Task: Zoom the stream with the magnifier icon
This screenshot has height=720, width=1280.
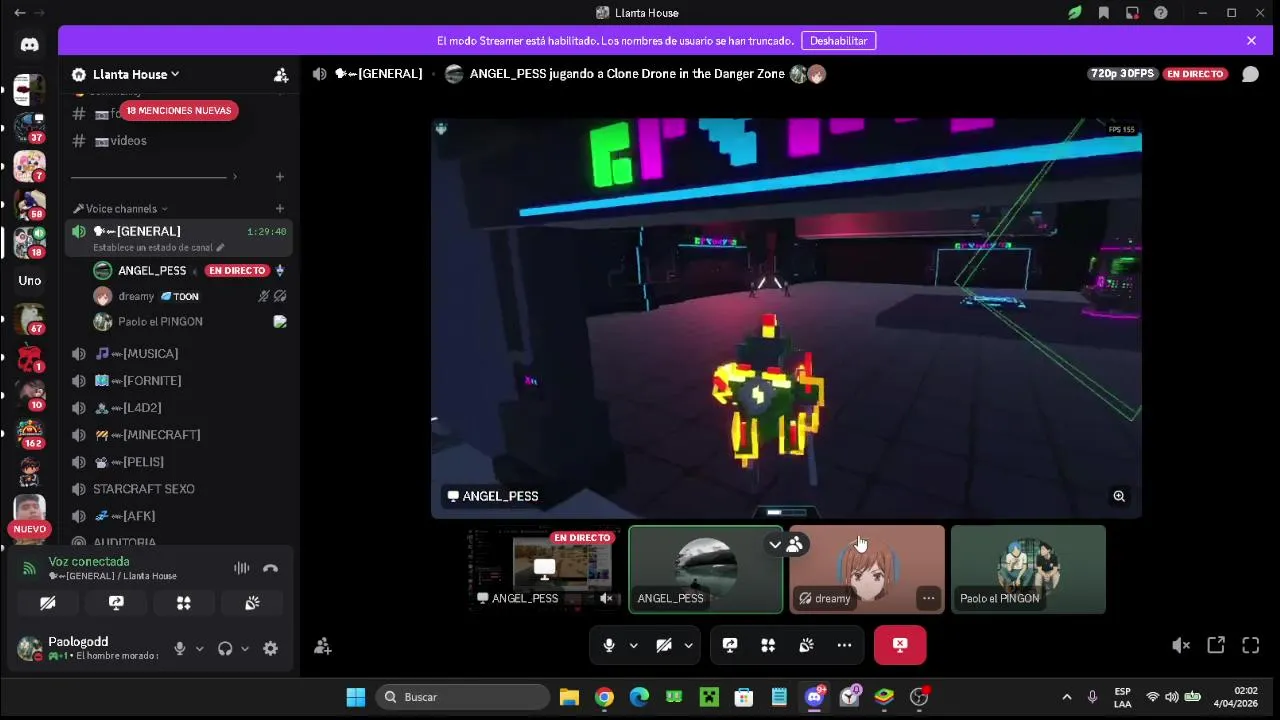Action: [x=1119, y=496]
